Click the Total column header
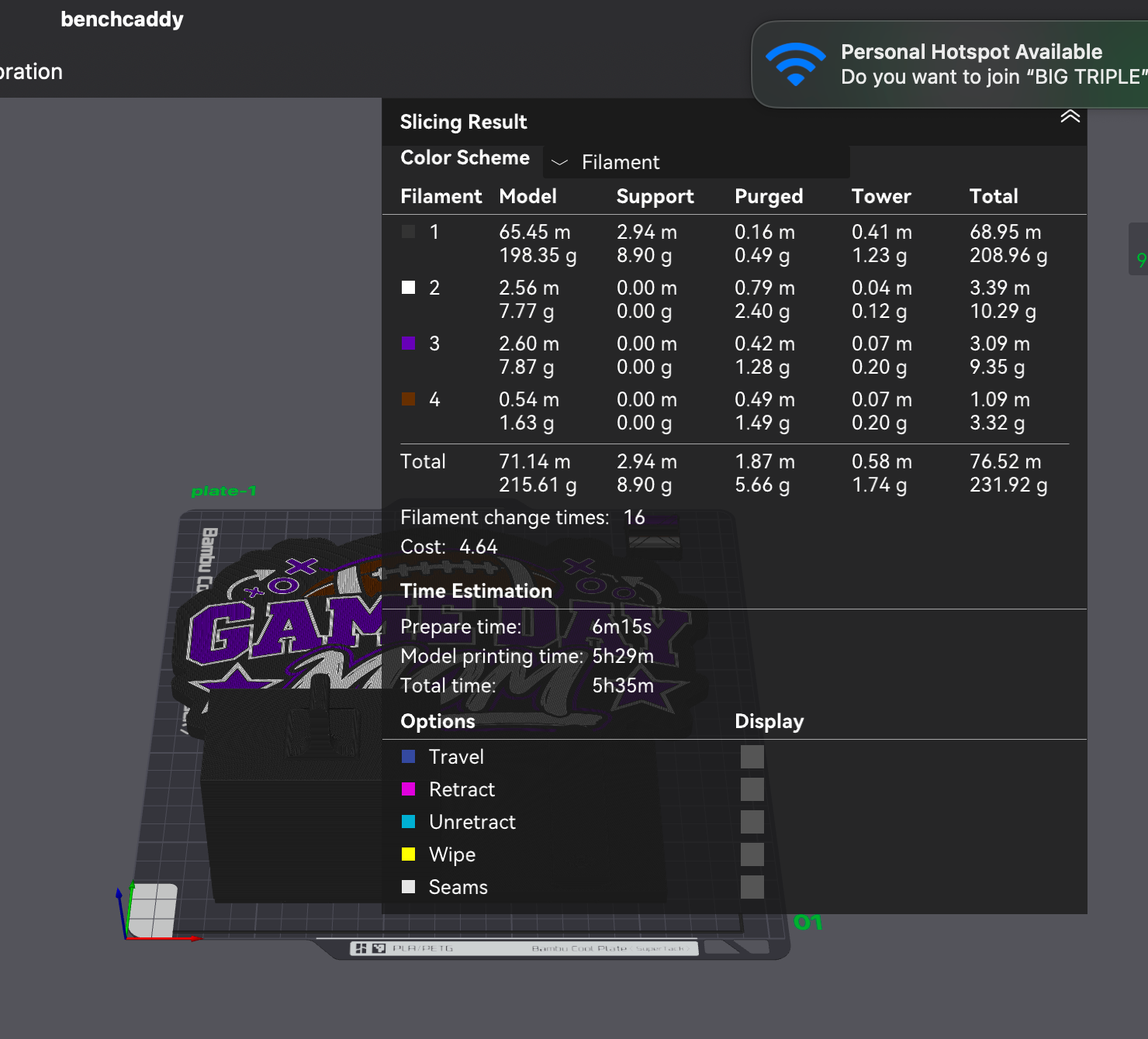Screen dimensions: 1148x1039 pos(994,196)
